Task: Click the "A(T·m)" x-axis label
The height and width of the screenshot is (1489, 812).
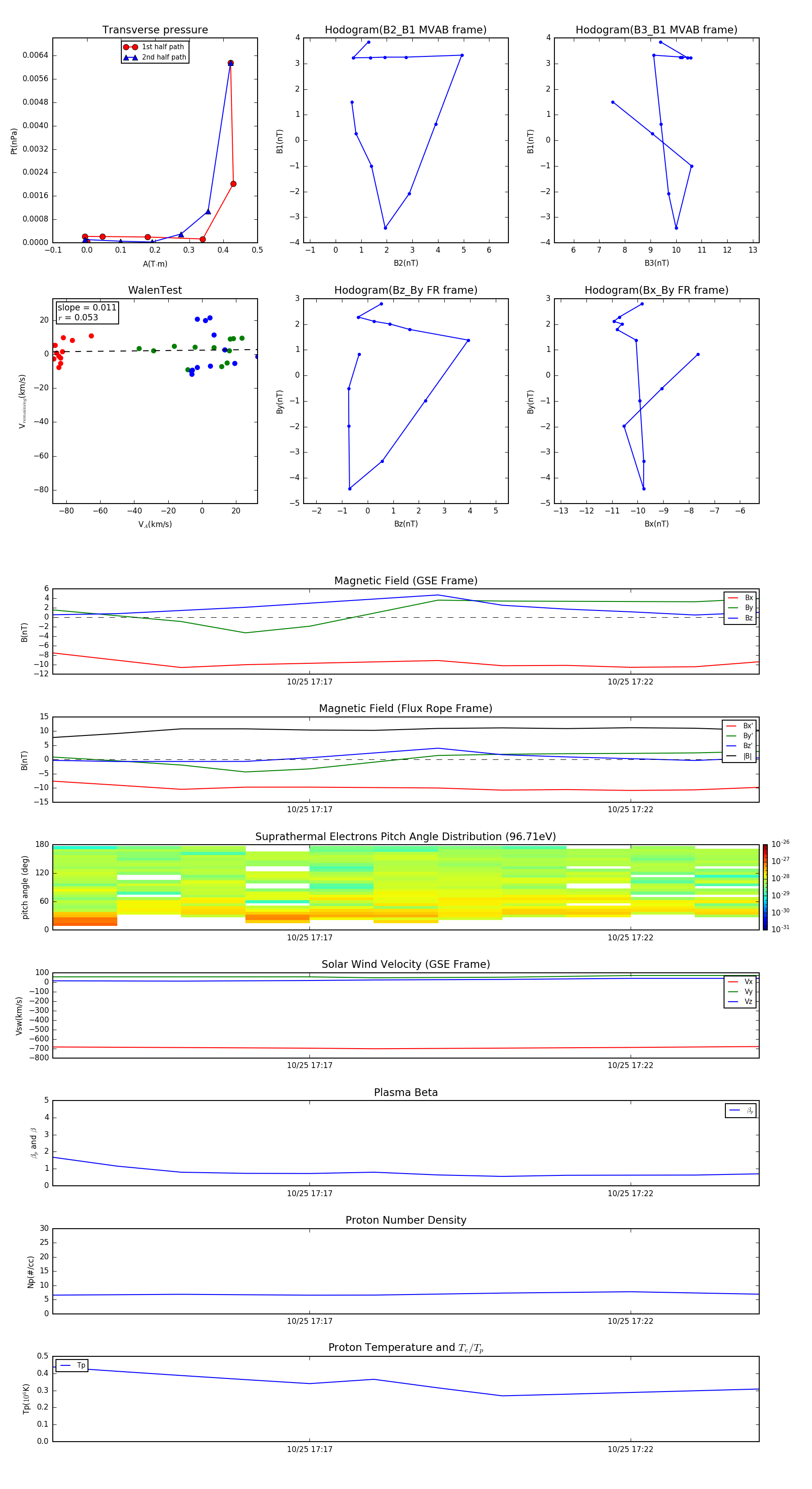Action: click(155, 264)
